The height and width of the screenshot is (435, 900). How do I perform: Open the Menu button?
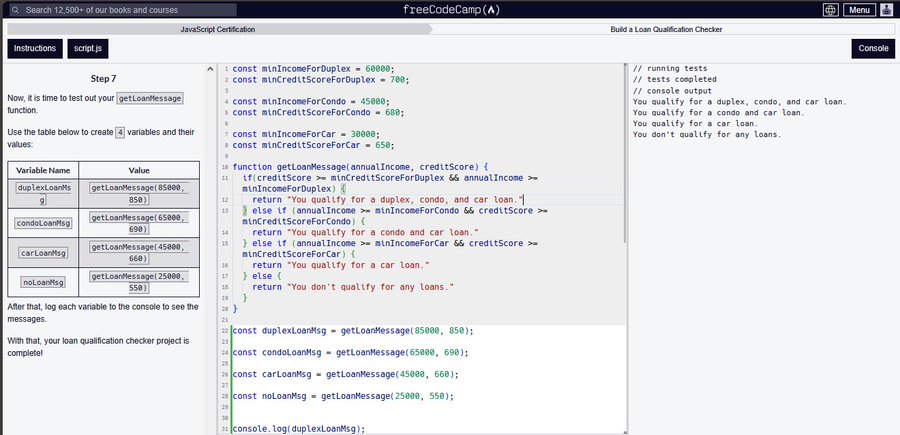[x=859, y=10]
